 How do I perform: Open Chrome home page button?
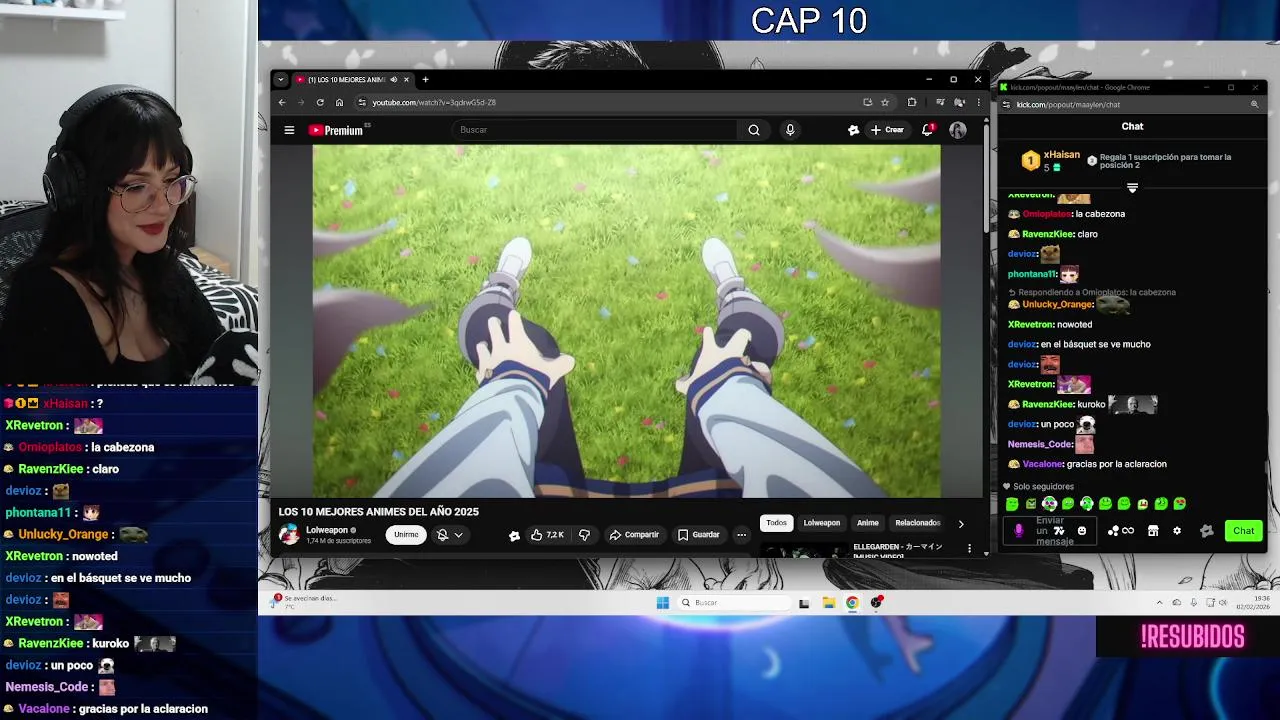(339, 102)
